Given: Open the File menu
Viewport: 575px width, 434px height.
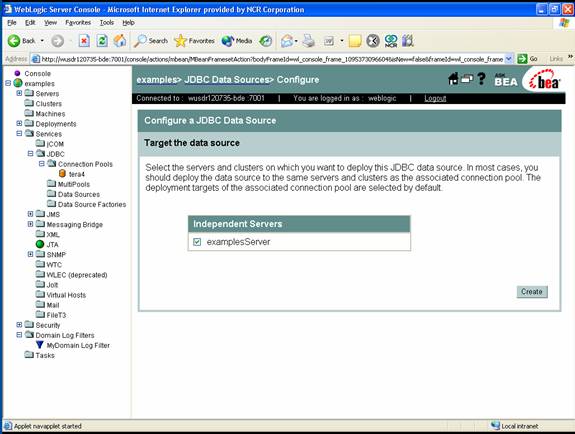Looking at the screenshot, I should (x=12, y=23).
